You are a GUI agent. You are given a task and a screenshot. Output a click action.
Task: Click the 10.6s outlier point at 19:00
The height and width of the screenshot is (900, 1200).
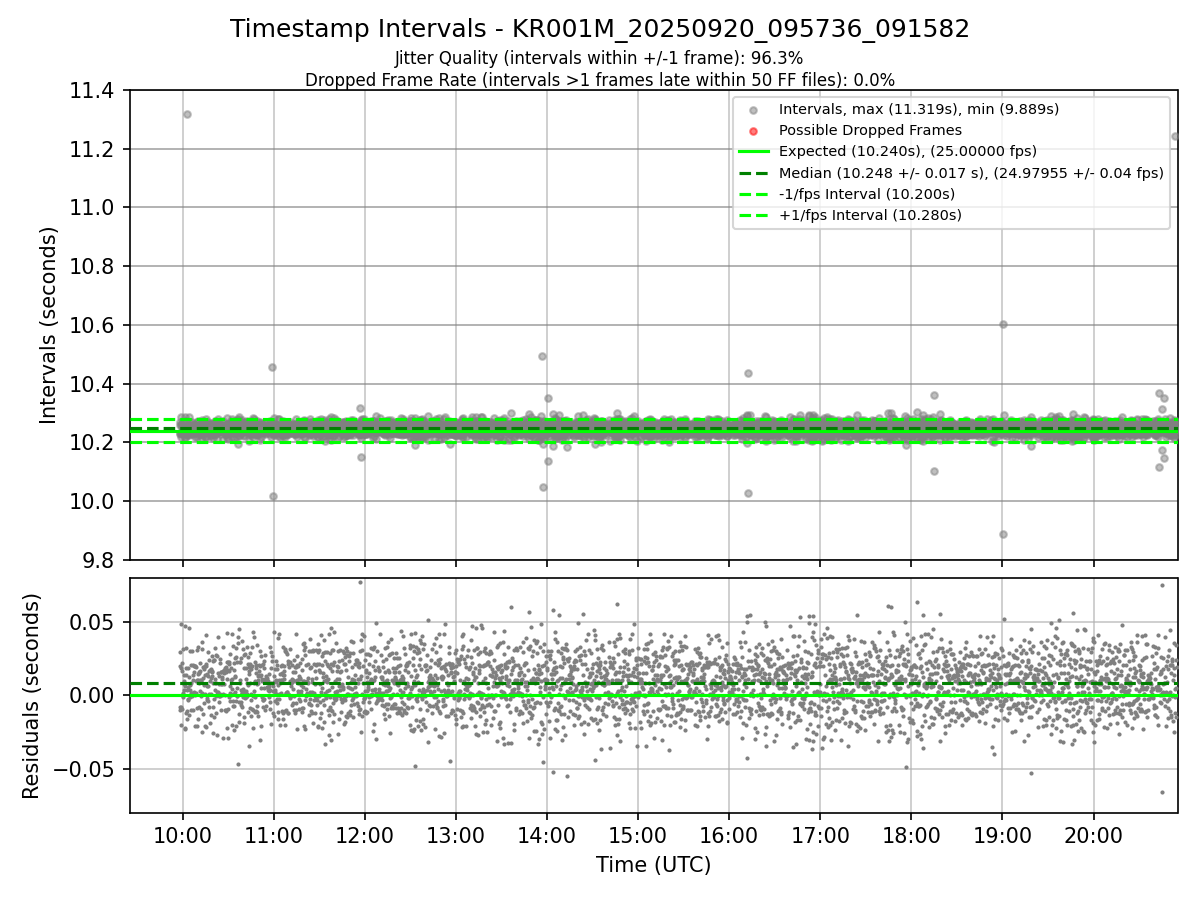click(x=1003, y=324)
